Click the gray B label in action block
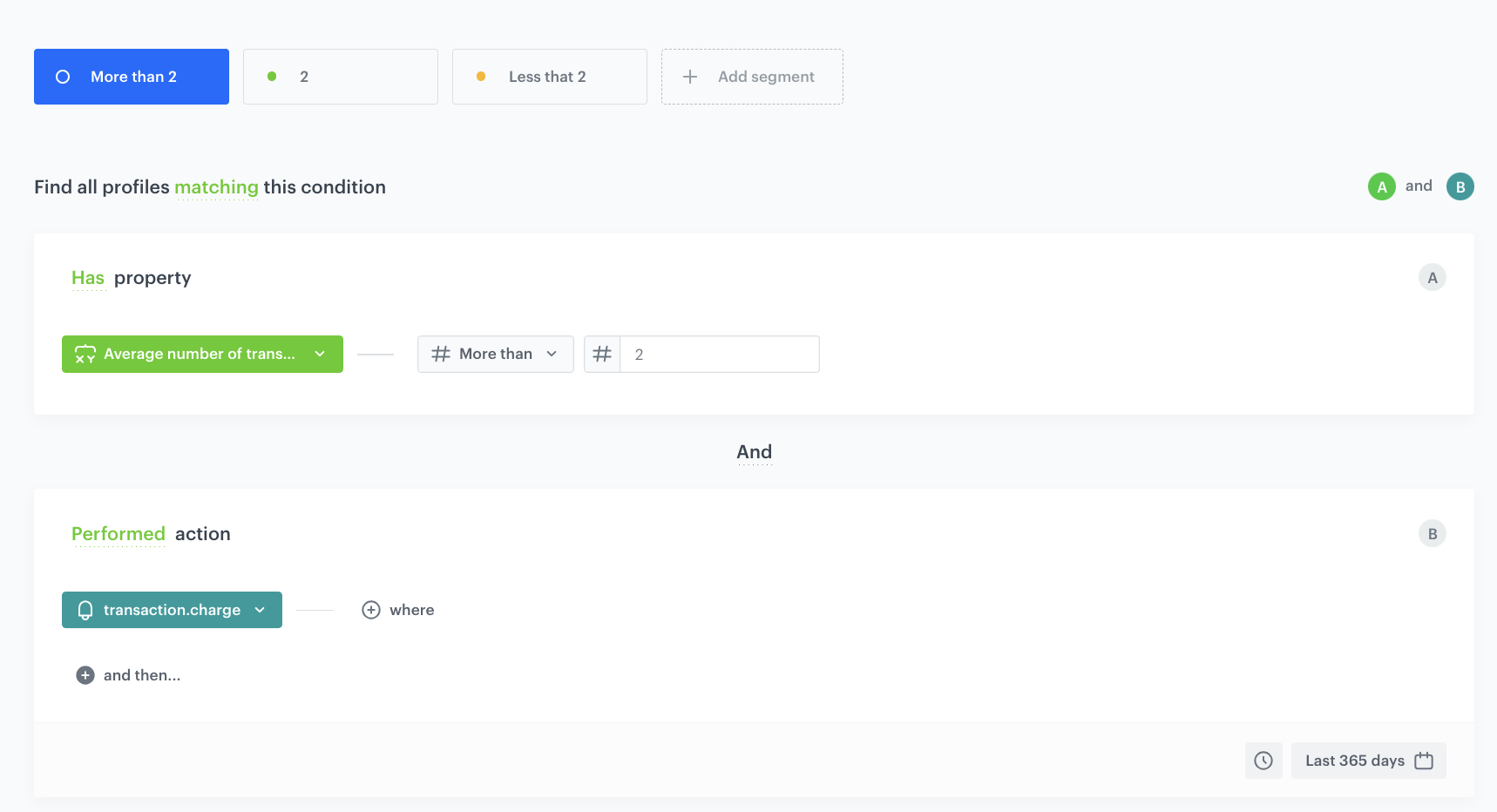 tap(1432, 534)
